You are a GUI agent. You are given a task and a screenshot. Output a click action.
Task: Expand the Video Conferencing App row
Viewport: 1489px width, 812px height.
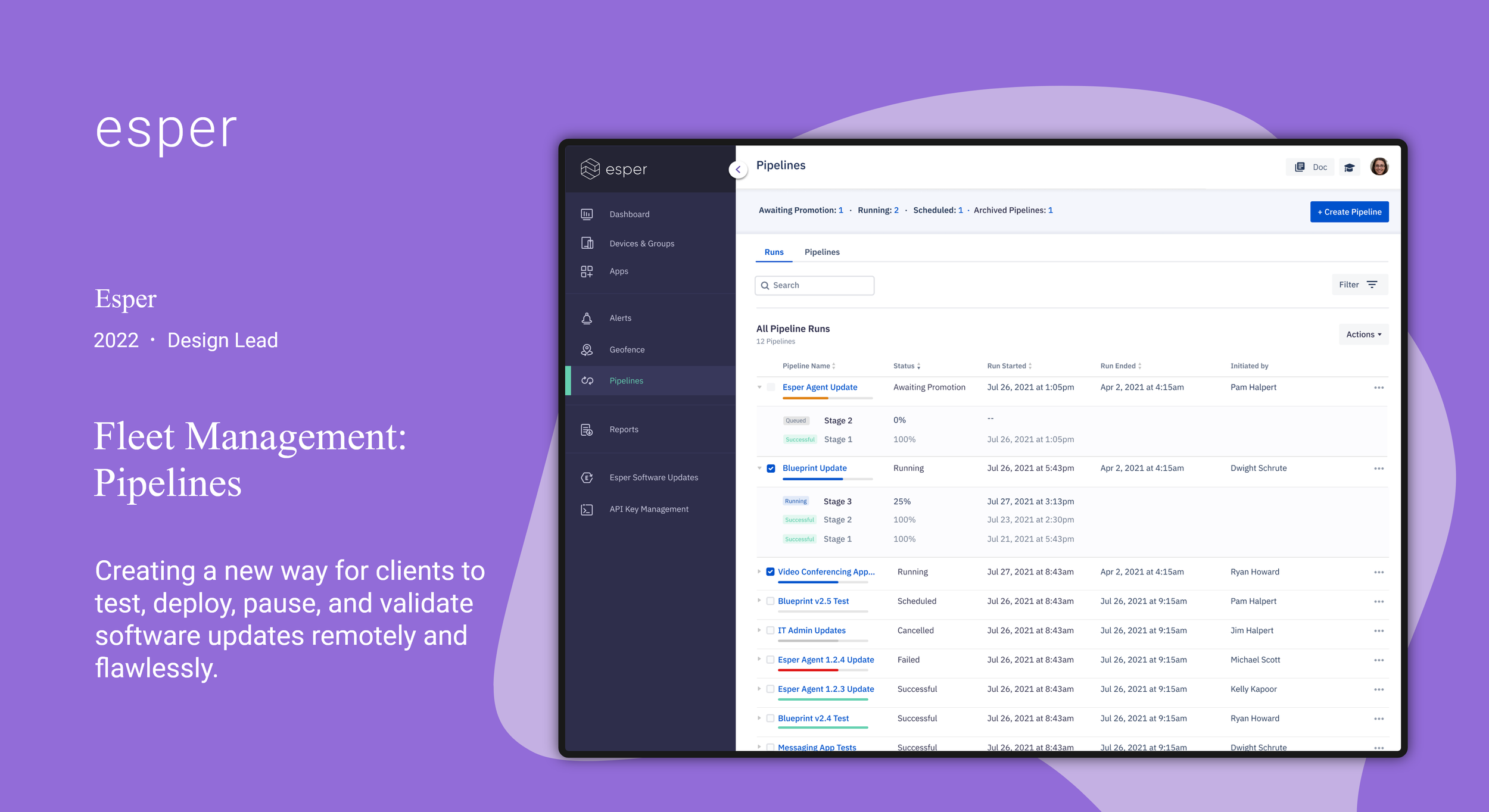click(759, 571)
